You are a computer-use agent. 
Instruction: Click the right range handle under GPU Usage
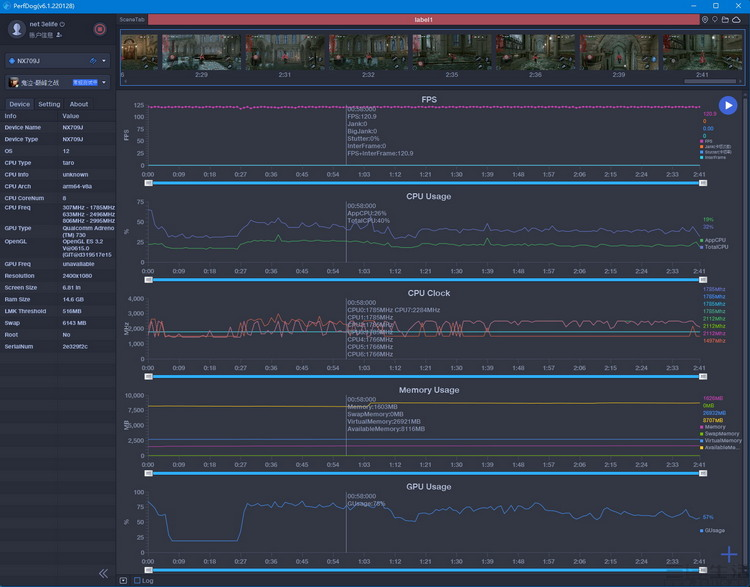click(703, 570)
